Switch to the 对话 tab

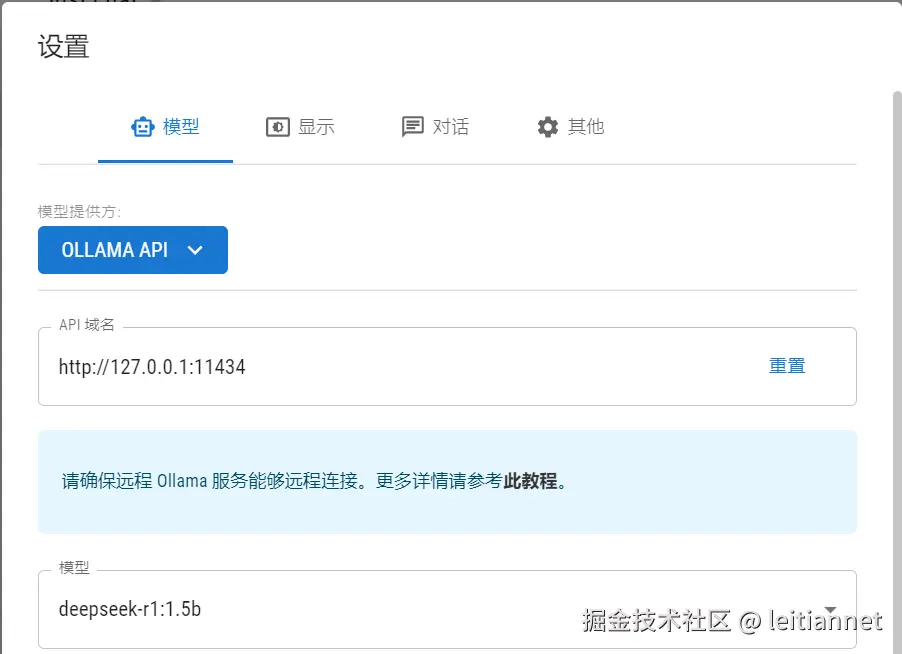tap(435, 127)
